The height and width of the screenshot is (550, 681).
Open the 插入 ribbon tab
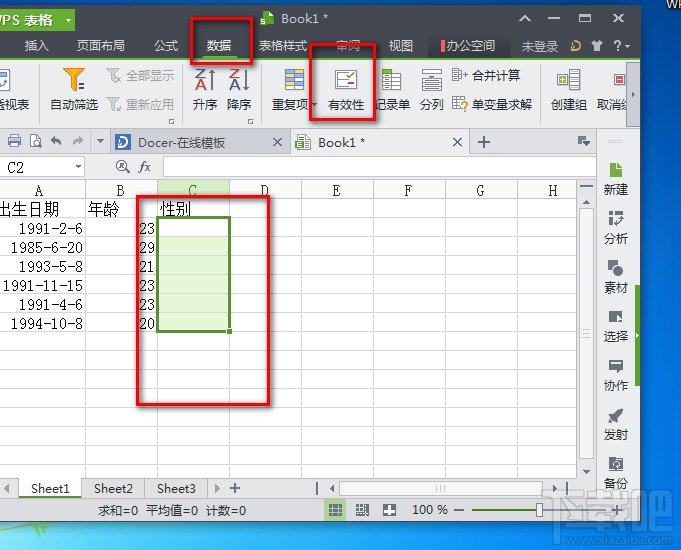pos(36,46)
